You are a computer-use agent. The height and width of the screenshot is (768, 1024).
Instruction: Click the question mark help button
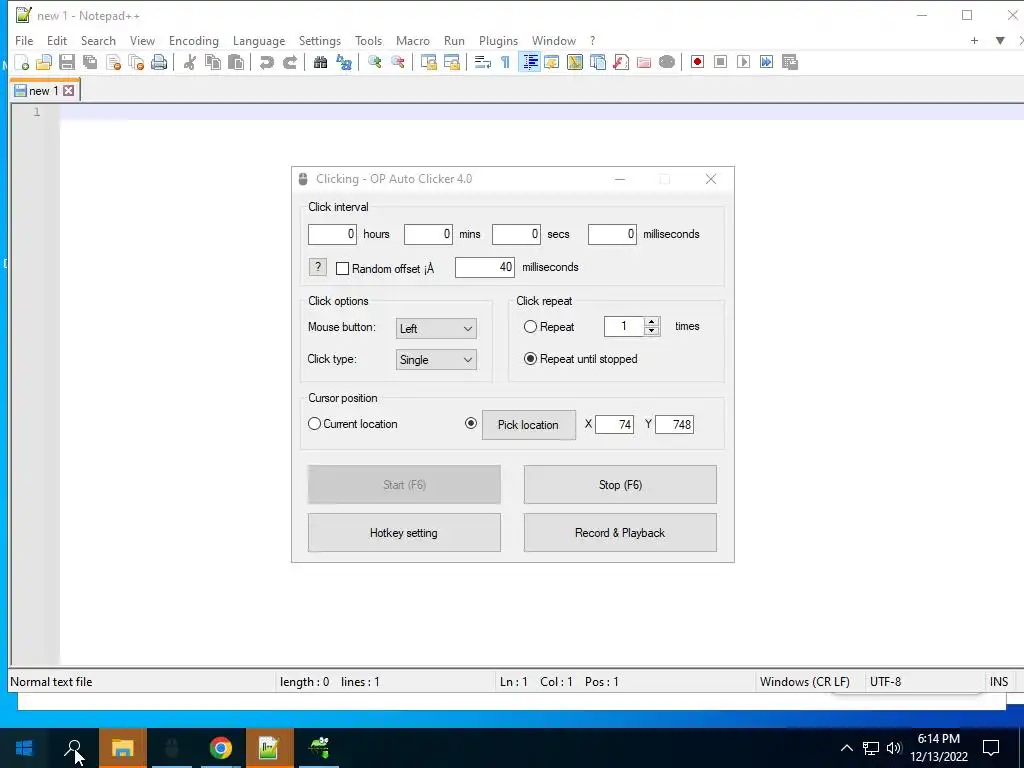click(x=317, y=267)
